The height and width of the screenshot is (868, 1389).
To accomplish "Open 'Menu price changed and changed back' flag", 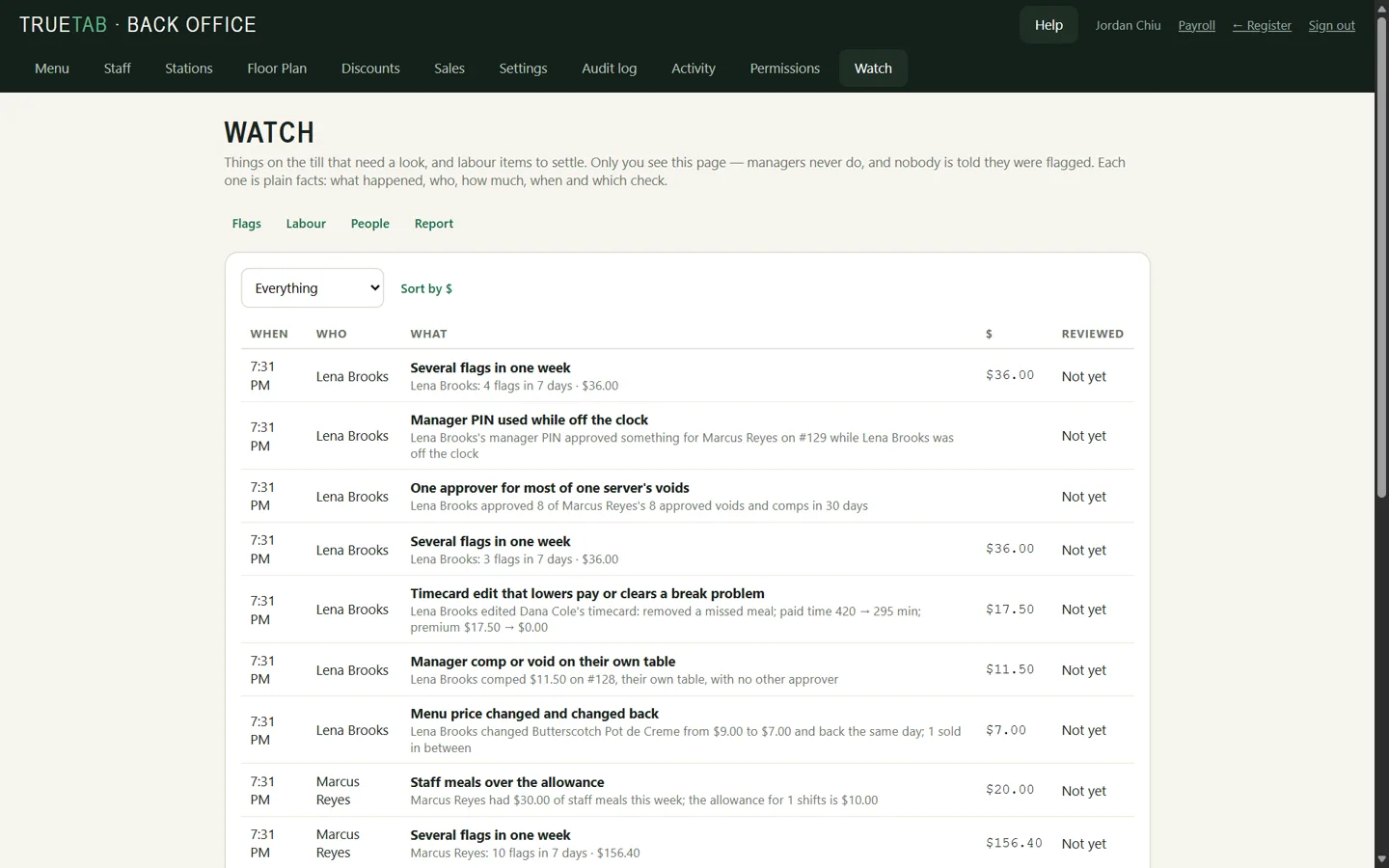I will click(534, 714).
